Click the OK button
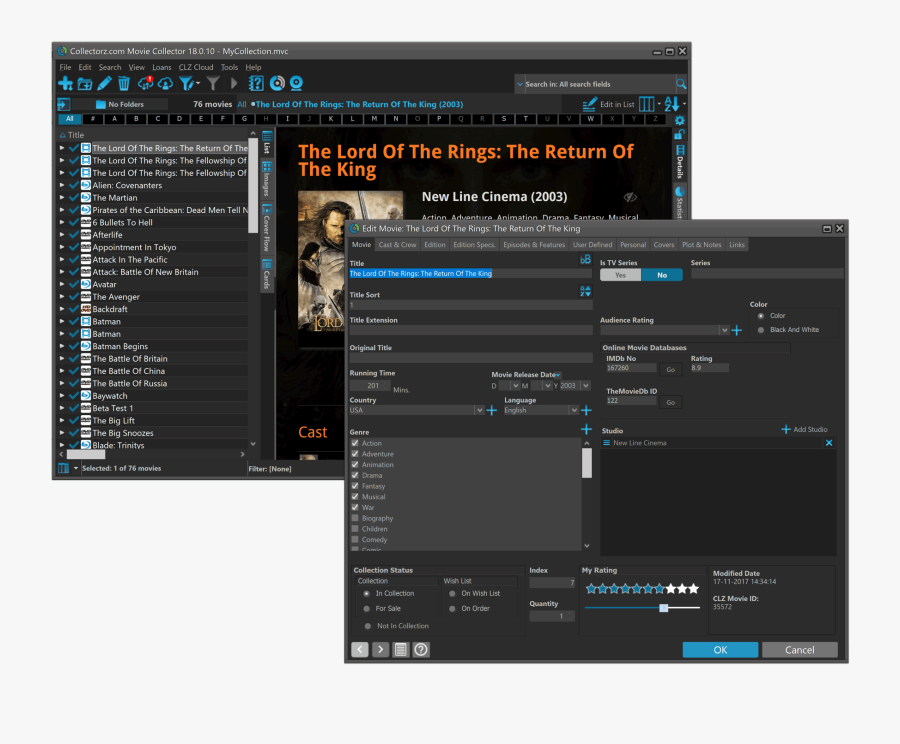The width and height of the screenshot is (900, 744). [x=719, y=649]
